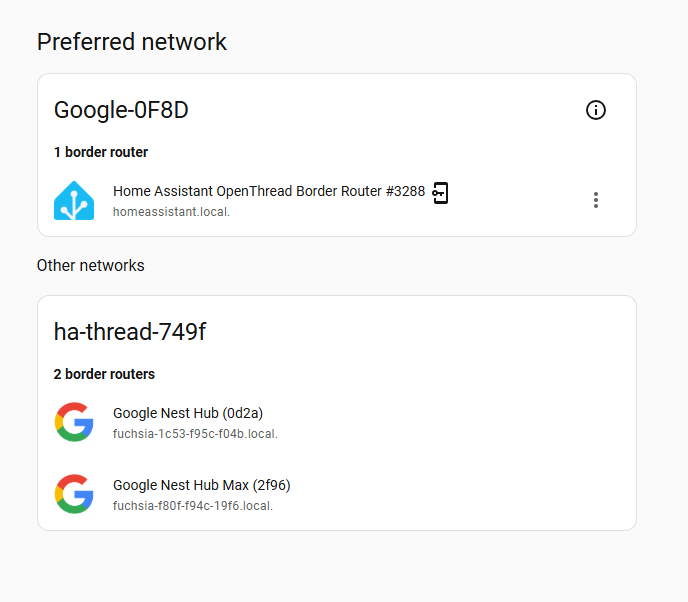The width and height of the screenshot is (688, 602).
Task: Click the fuchsia-1c53-f95c-f04b.local. hostname
Action: [x=195, y=434]
